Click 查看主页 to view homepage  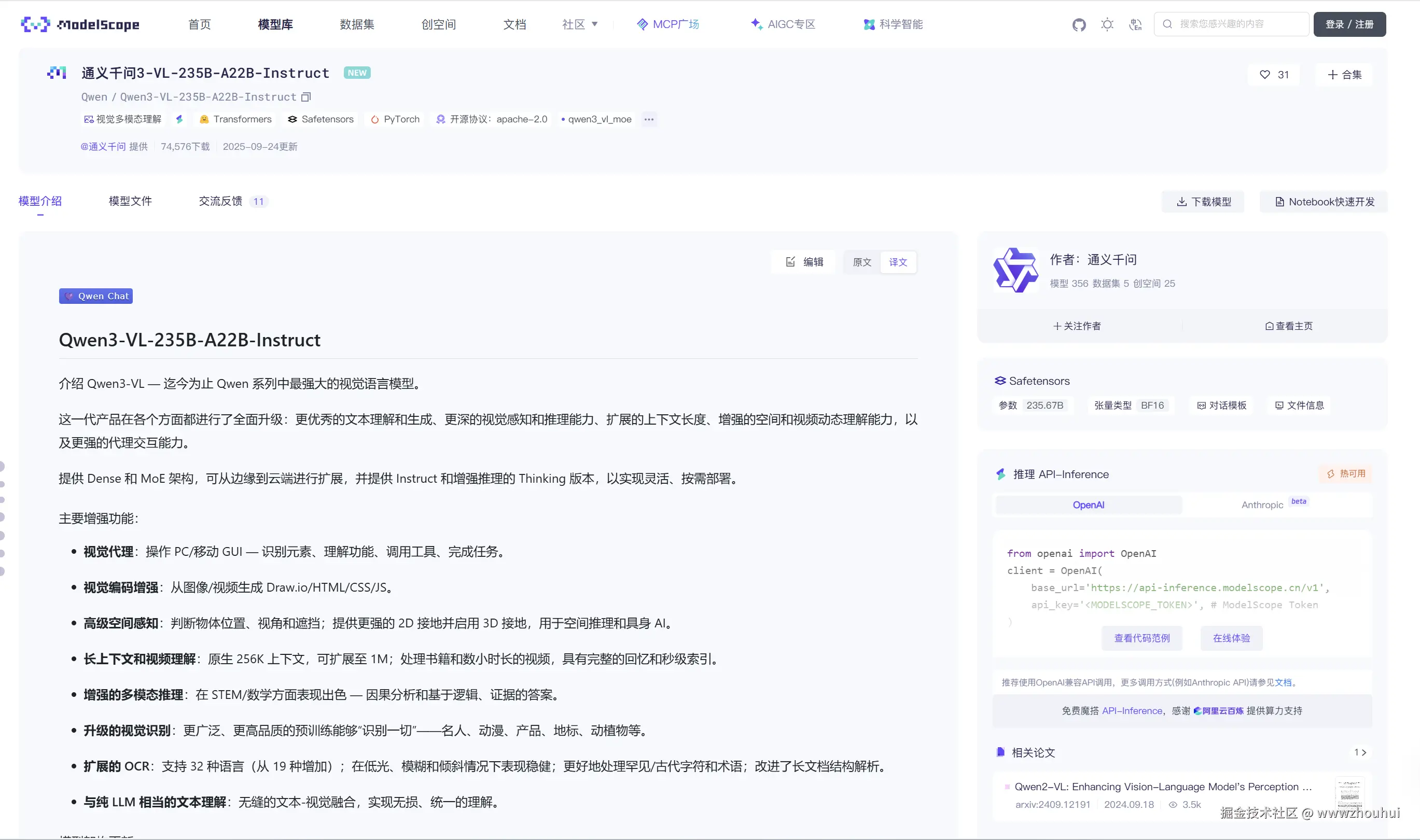(1289, 326)
